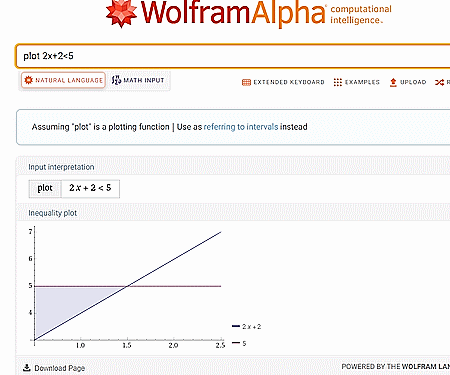The height and width of the screenshot is (375, 450).
Task: Click the Random shuffle icon
Action: 439,82
